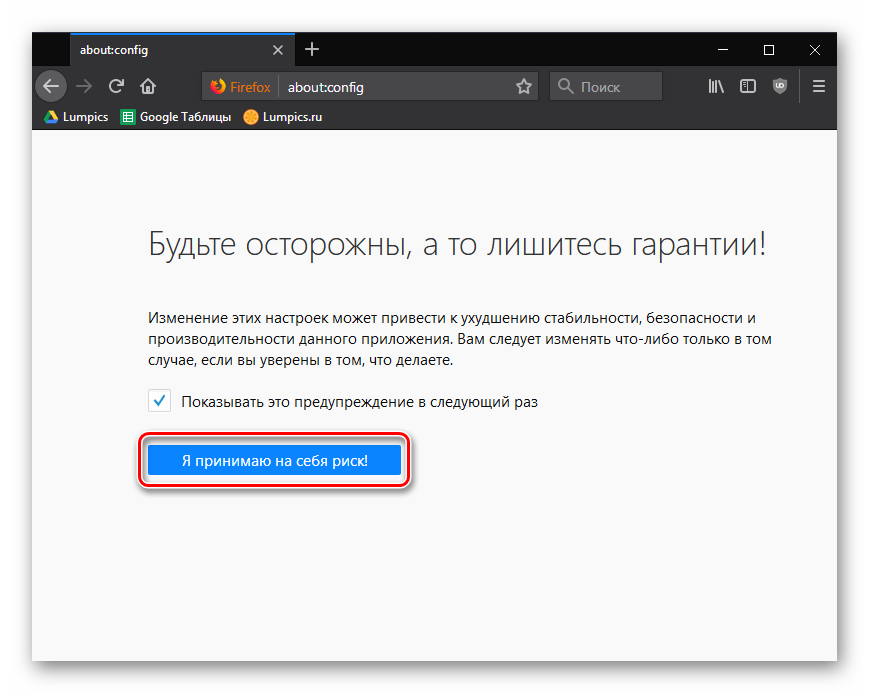Open the uBlock shield extension icon

click(780, 86)
